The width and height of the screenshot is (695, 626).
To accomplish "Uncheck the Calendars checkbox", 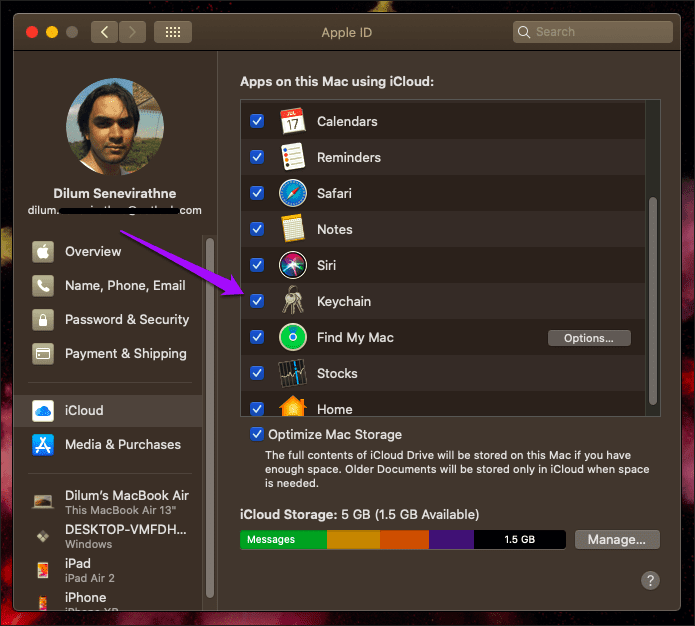I will (257, 121).
